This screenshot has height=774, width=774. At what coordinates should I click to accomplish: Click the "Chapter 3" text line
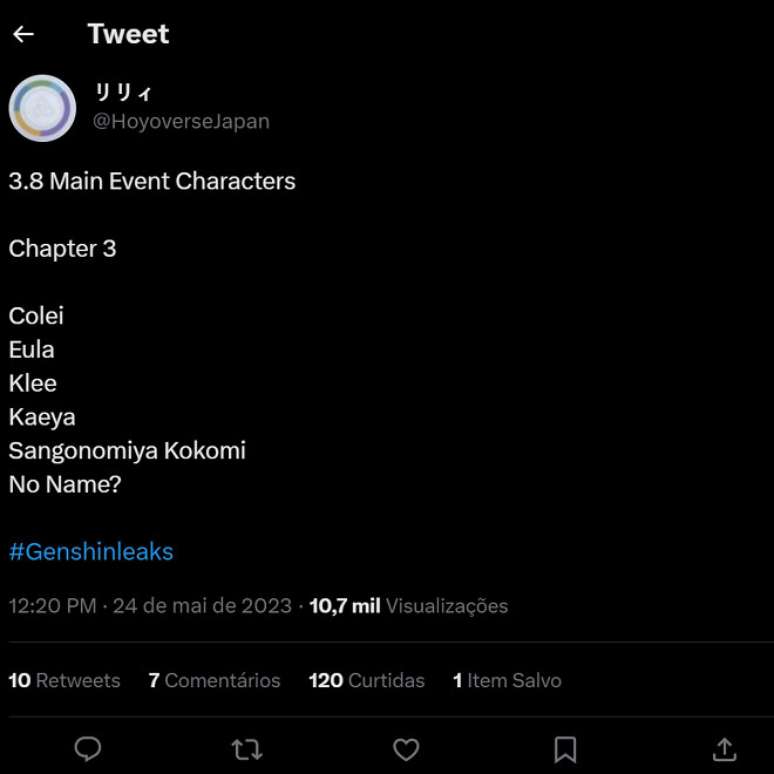coord(62,248)
